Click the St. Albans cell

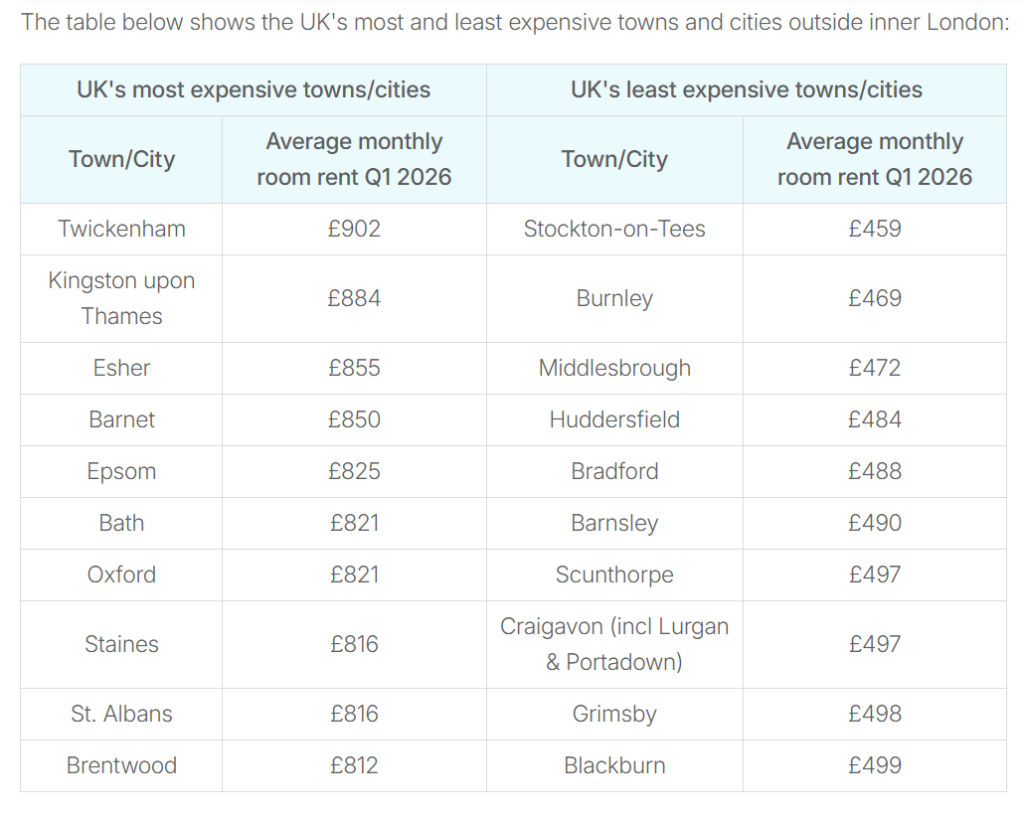(121, 714)
